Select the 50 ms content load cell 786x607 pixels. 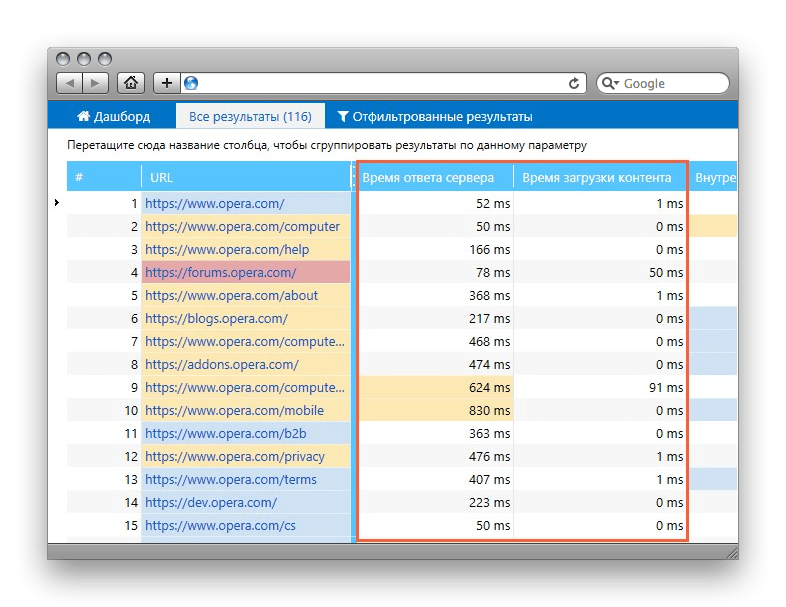[x=600, y=273]
